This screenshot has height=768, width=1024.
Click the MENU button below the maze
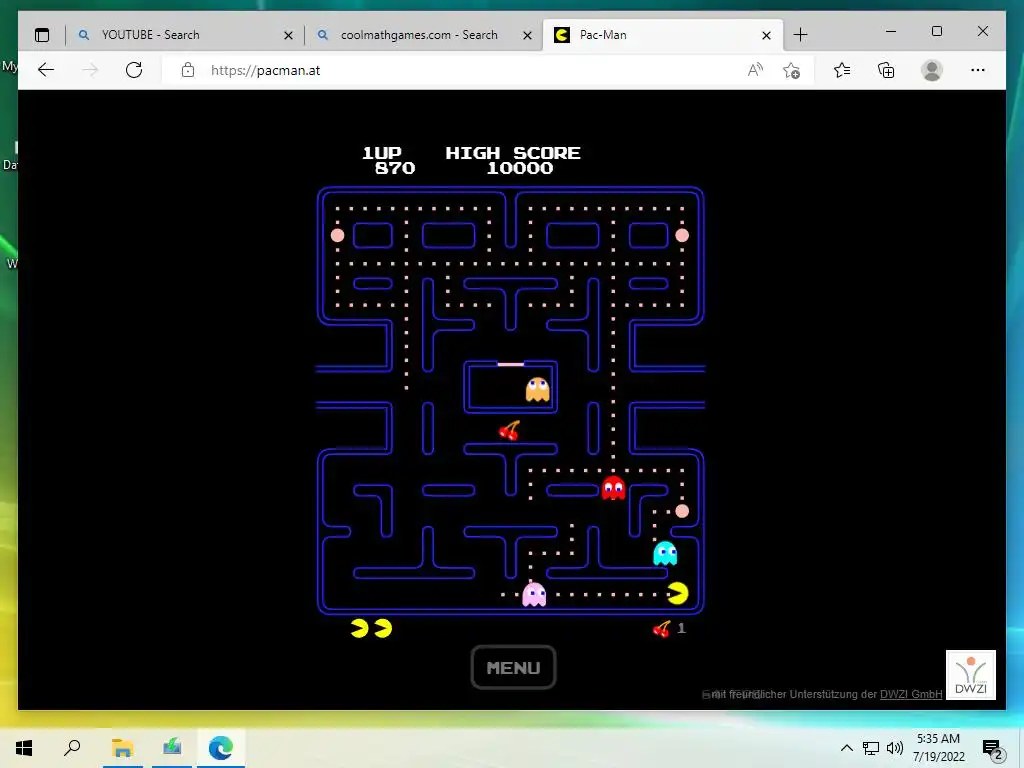[513, 667]
